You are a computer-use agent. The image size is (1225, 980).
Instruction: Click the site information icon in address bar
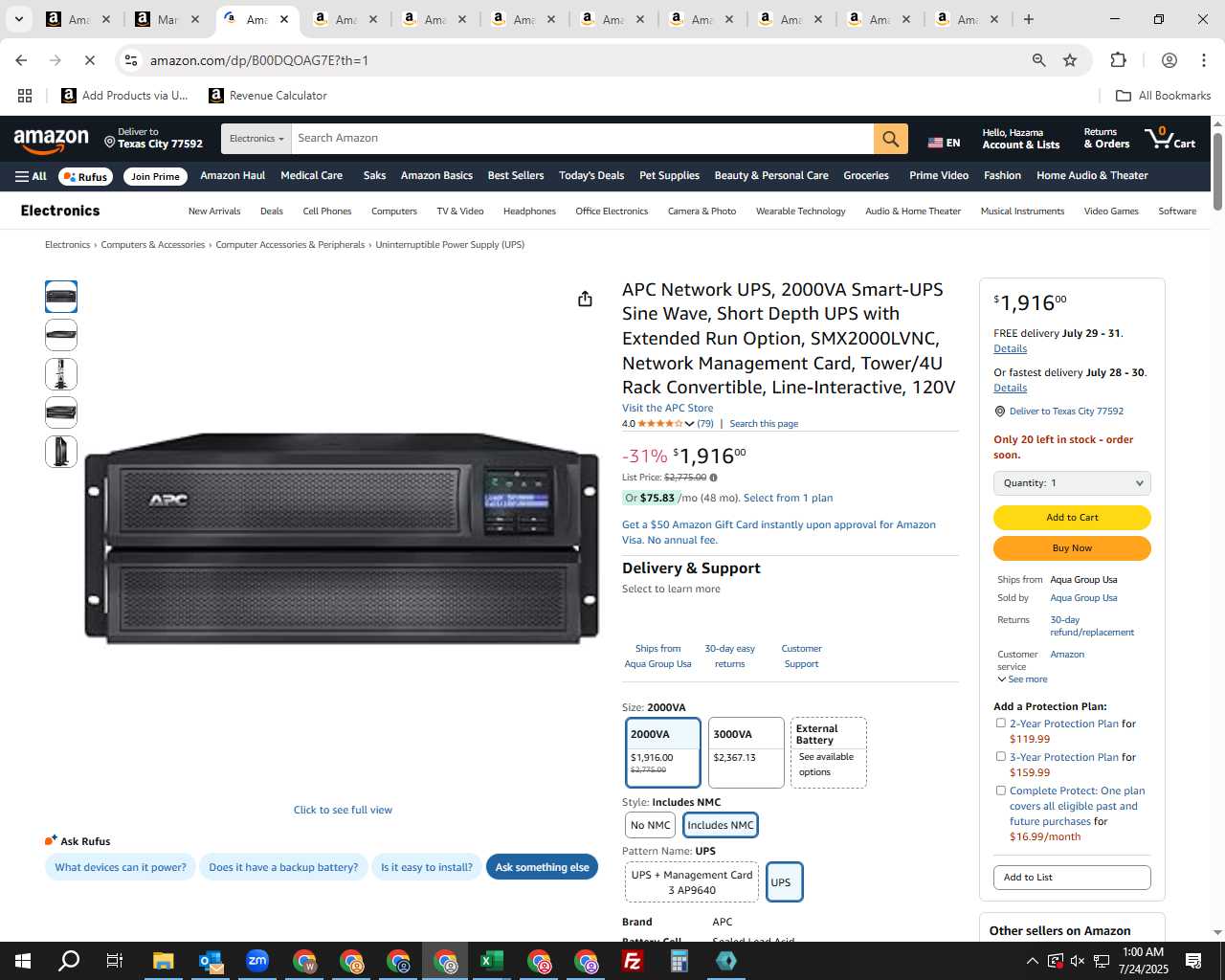point(131,60)
